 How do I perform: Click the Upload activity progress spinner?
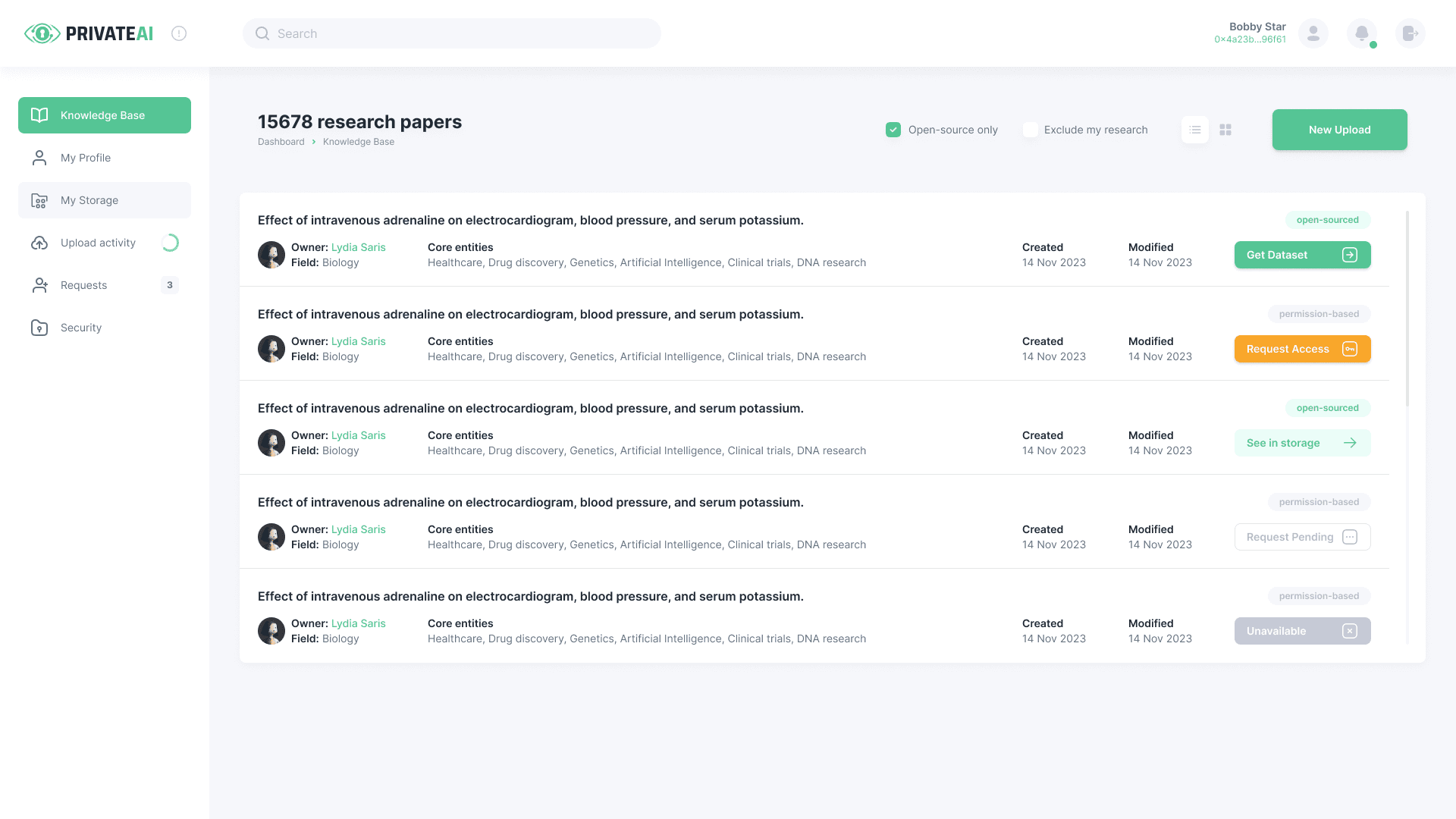point(170,243)
